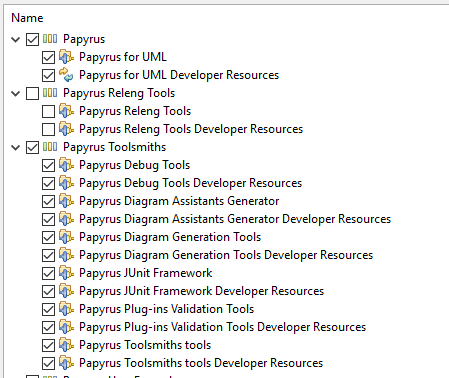449x378 pixels.
Task: Click the Papyrus category icon
Action: (50, 39)
